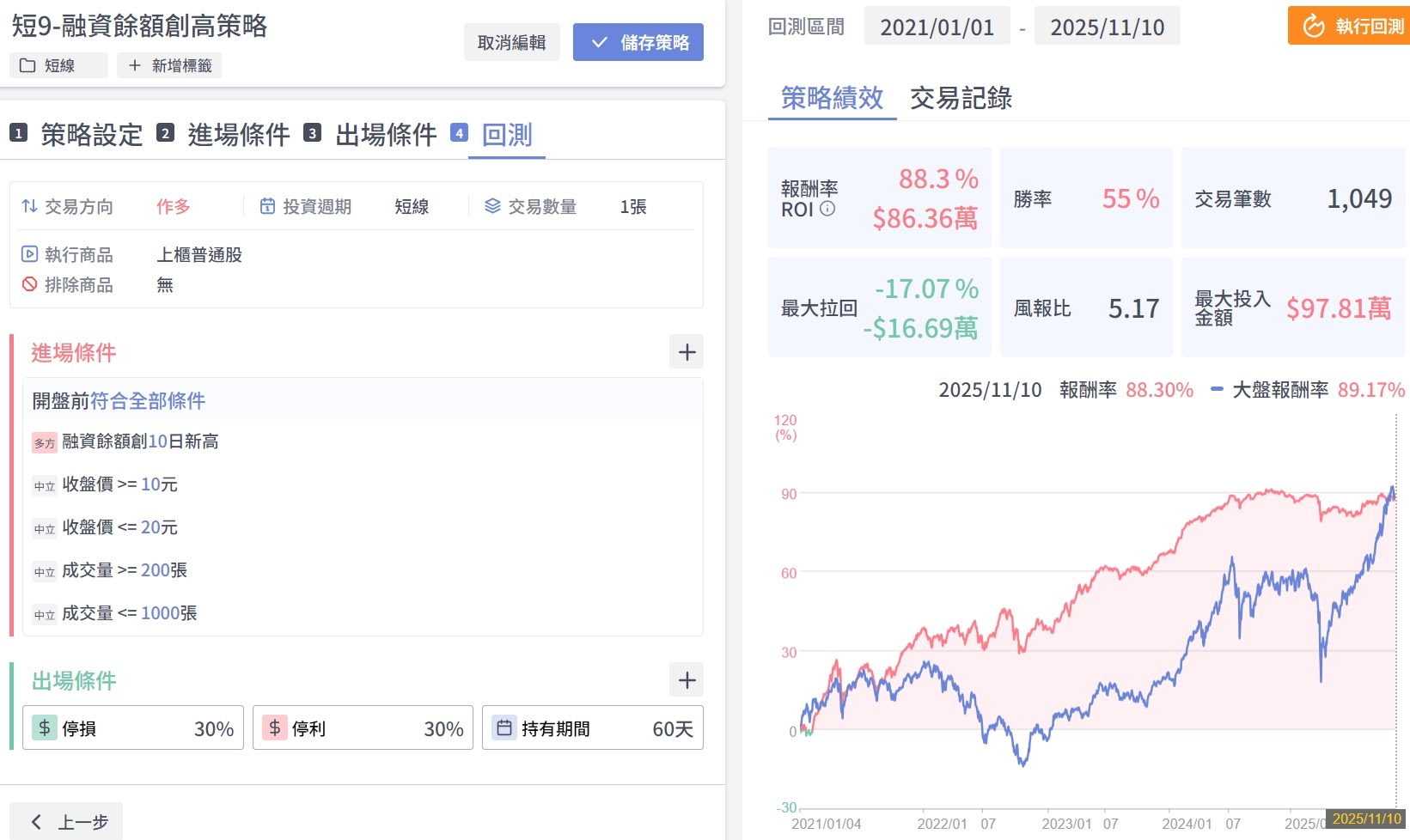Screen dimensions: 1410x840
Task: Open the backtest start date 2021/01/01
Action: 937,27
